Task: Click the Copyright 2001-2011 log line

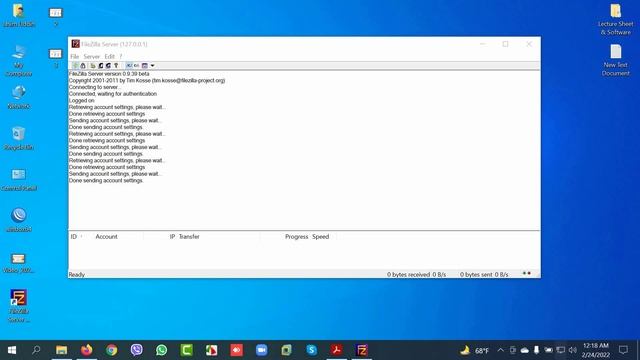Action: coord(147,80)
